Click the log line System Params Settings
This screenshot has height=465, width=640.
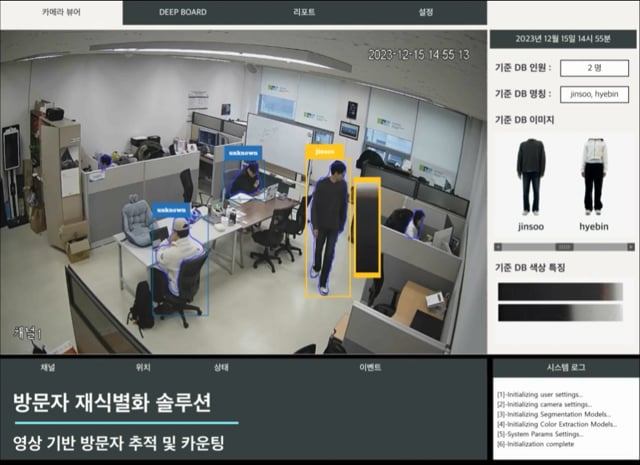point(540,434)
